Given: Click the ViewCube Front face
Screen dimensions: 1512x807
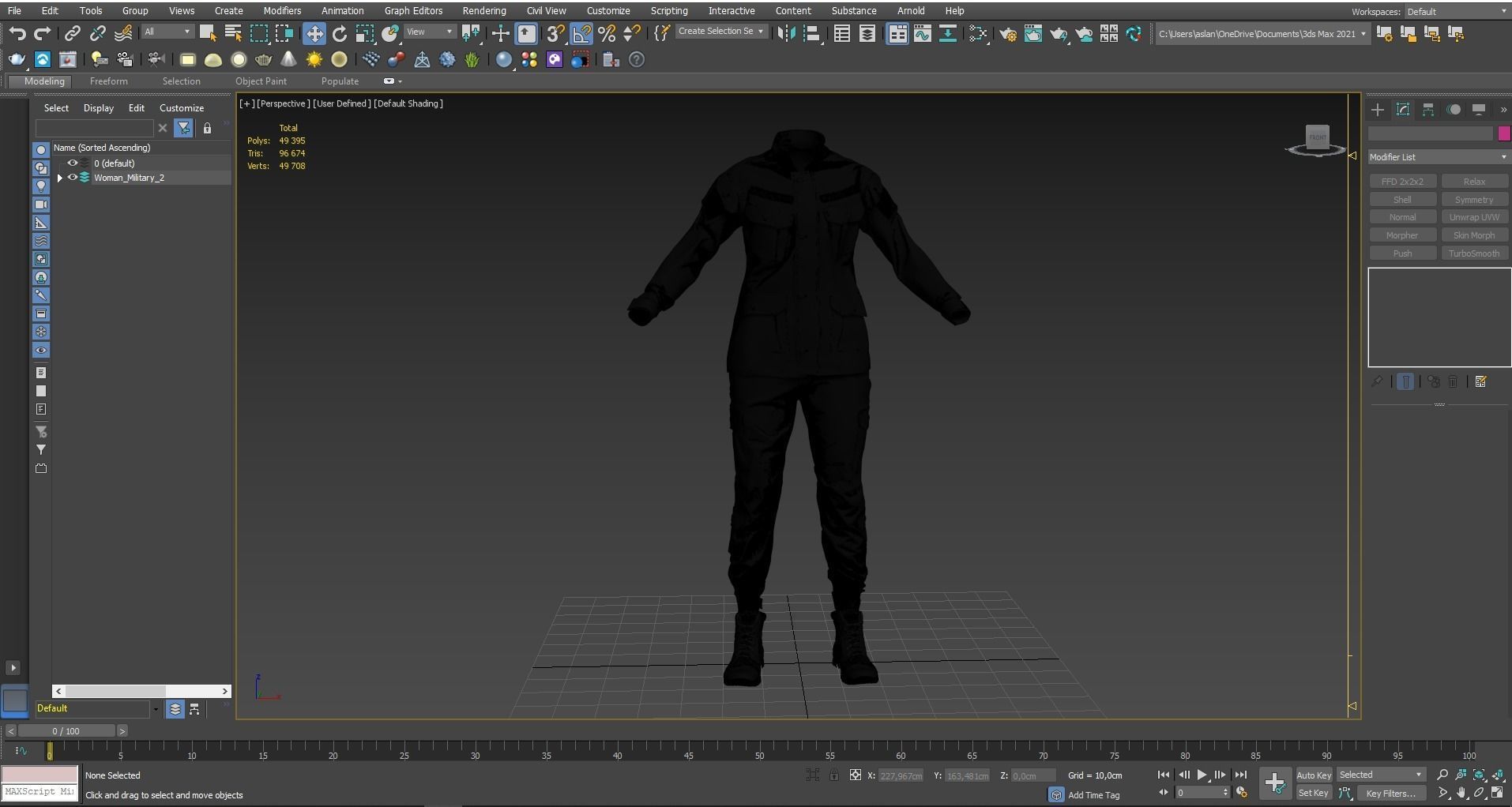Looking at the screenshot, I should click(1317, 137).
